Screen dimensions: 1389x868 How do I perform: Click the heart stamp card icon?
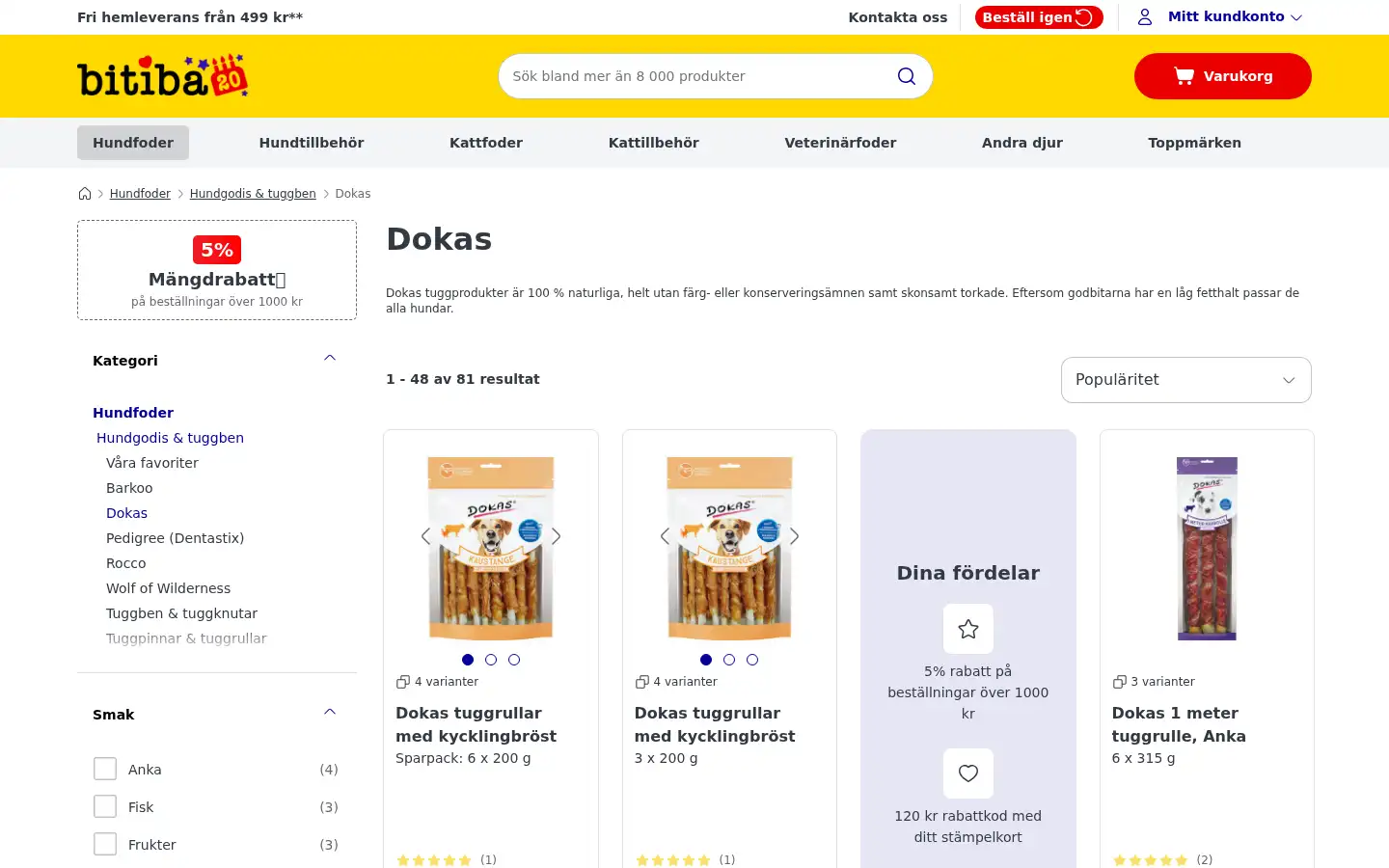(968, 773)
